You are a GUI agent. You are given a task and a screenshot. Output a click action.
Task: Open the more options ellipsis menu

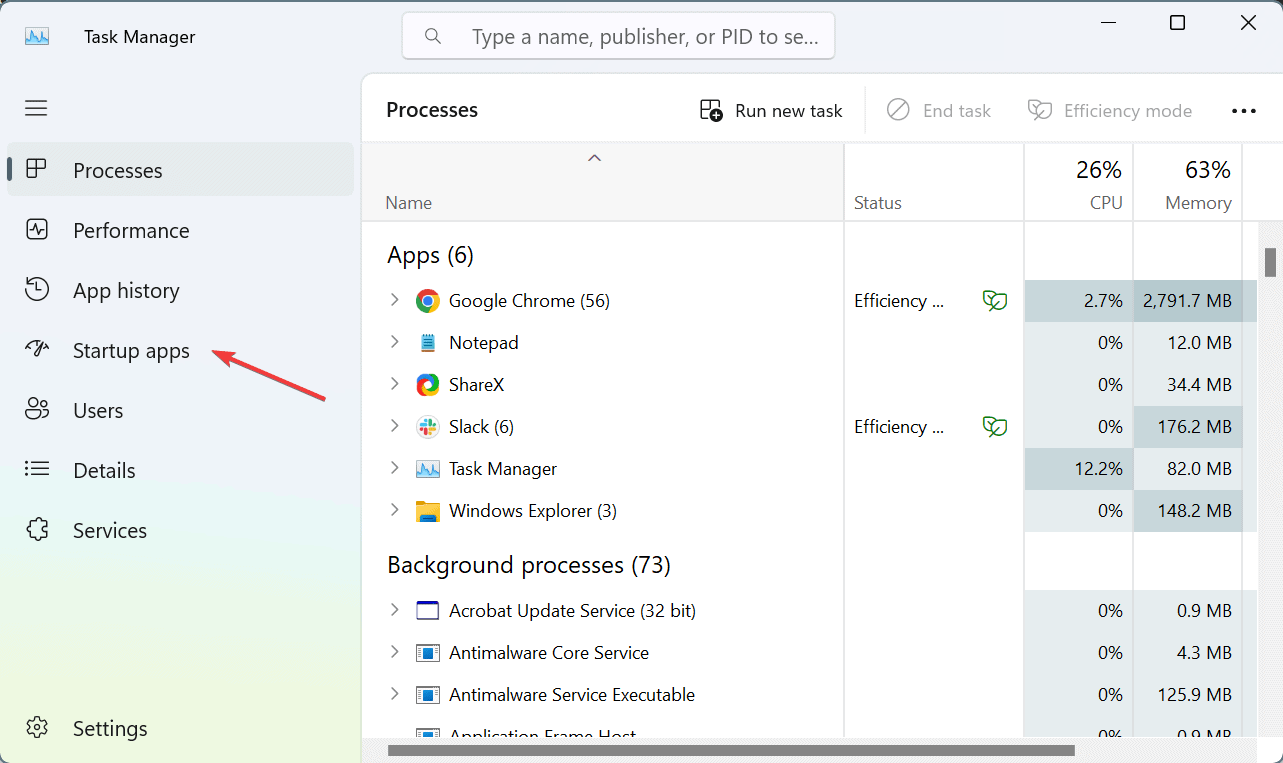pyautogui.click(x=1243, y=110)
